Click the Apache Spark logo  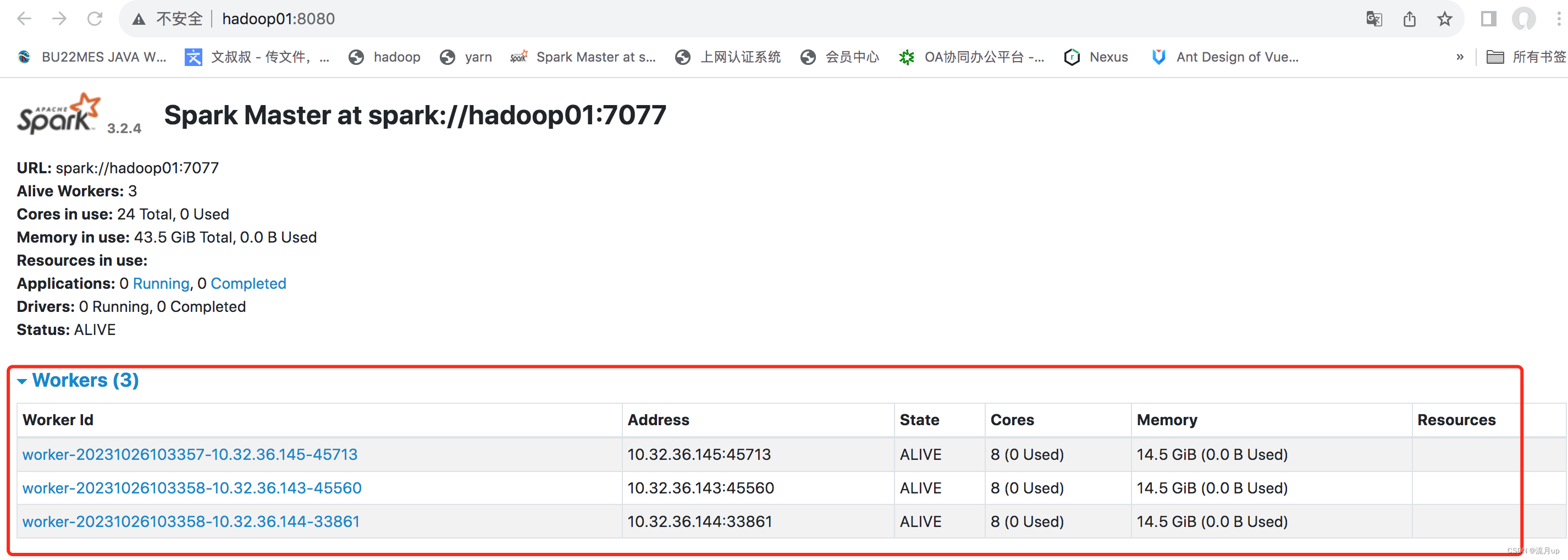click(x=58, y=113)
